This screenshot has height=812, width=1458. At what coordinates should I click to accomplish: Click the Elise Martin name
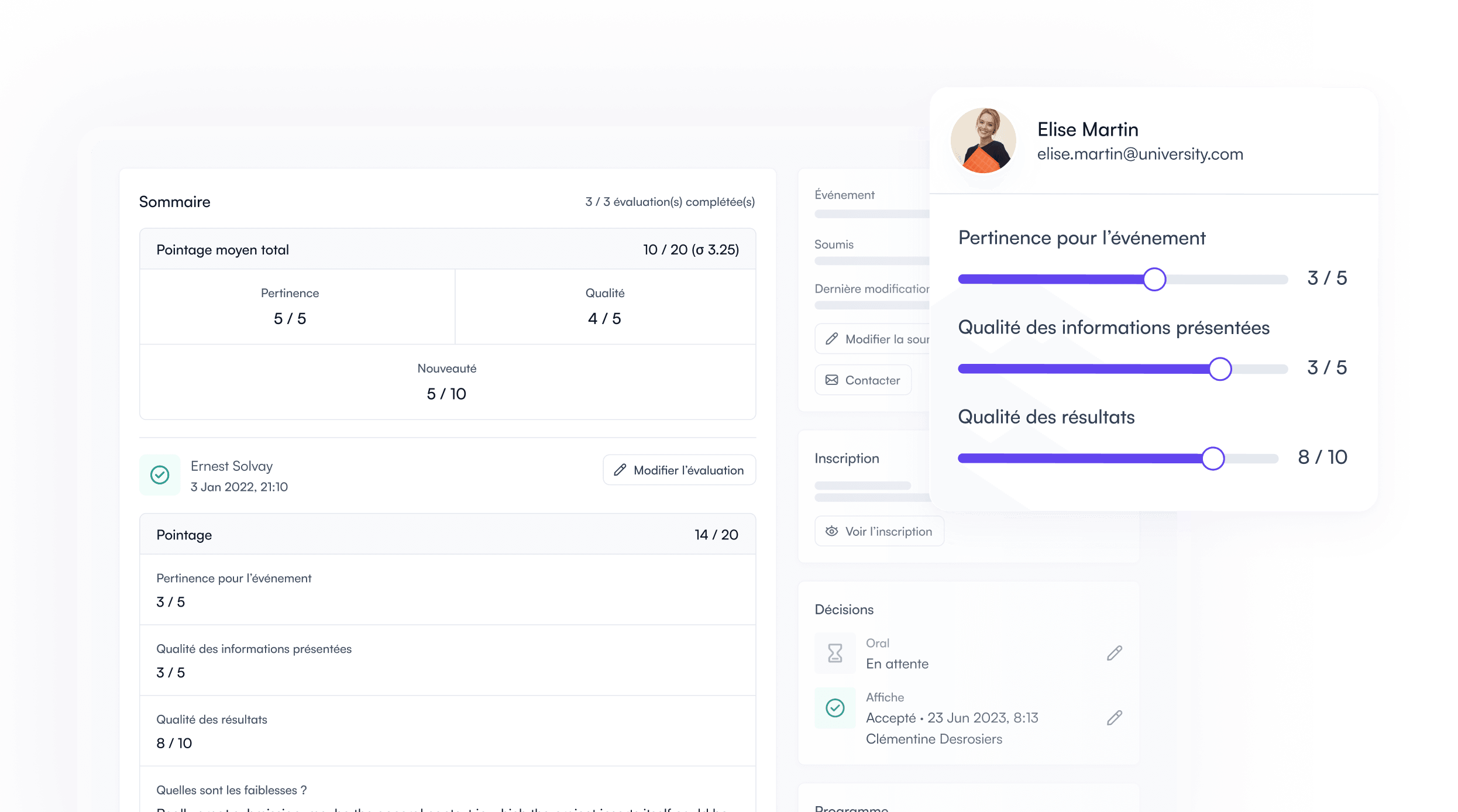pyautogui.click(x=1088, y=129)
